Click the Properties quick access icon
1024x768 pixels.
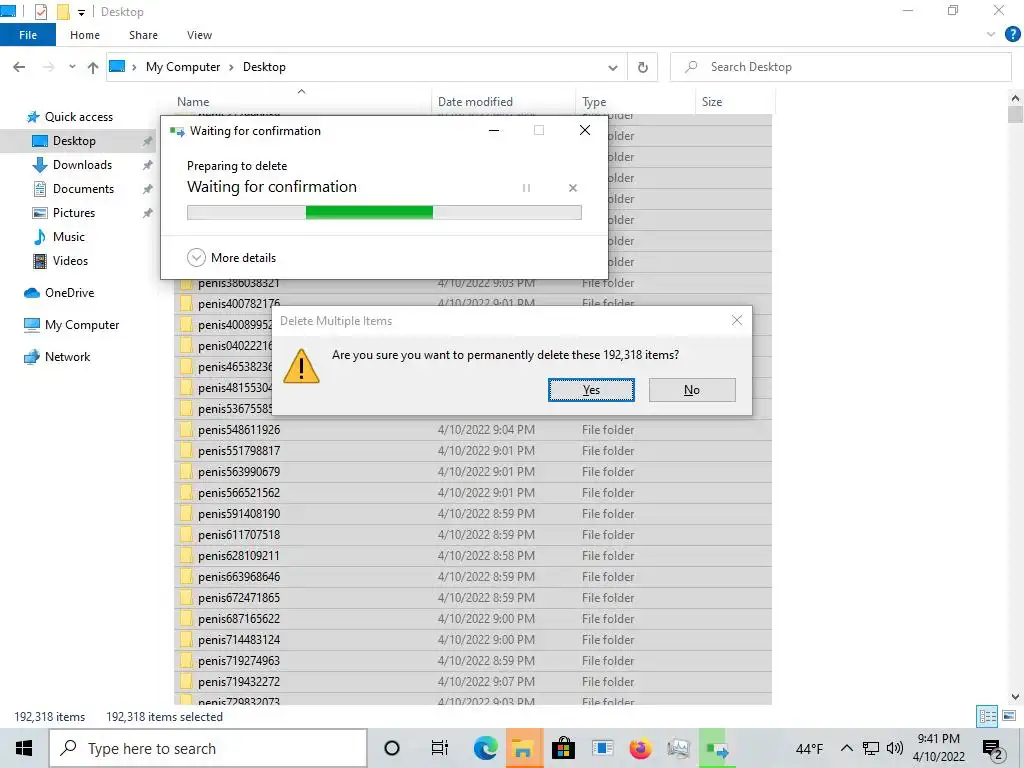(40, 11)
